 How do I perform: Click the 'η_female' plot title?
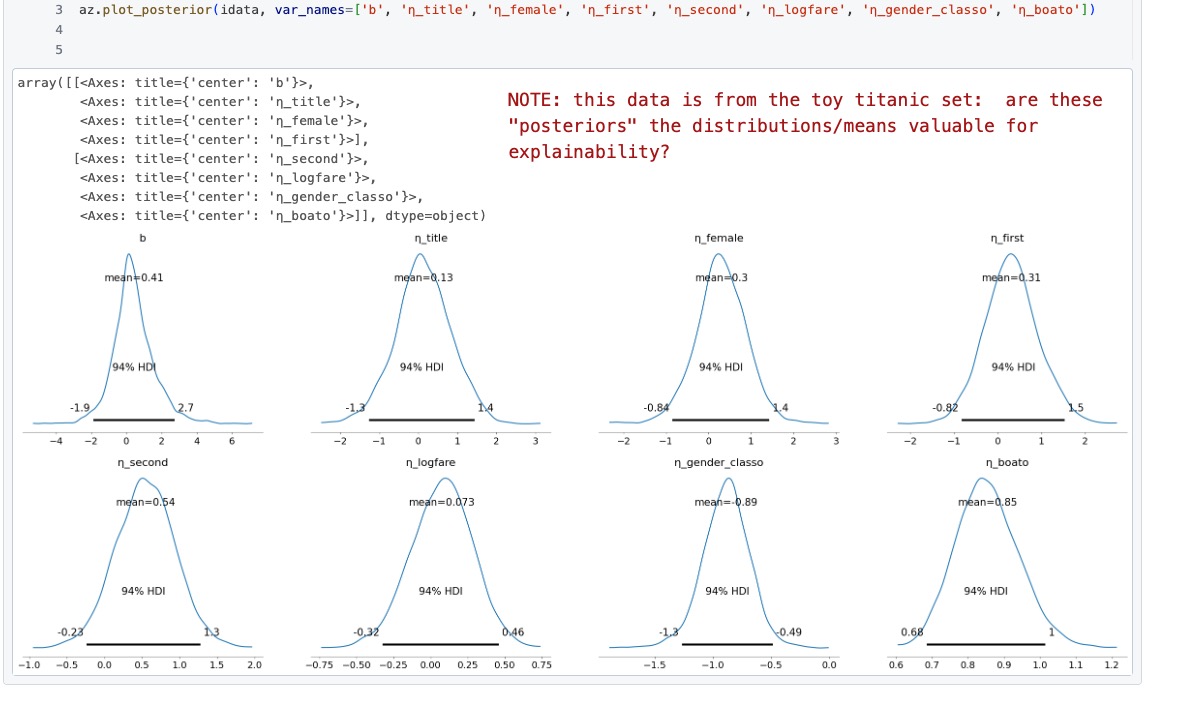pyautogui.click(x=719, y=239)
